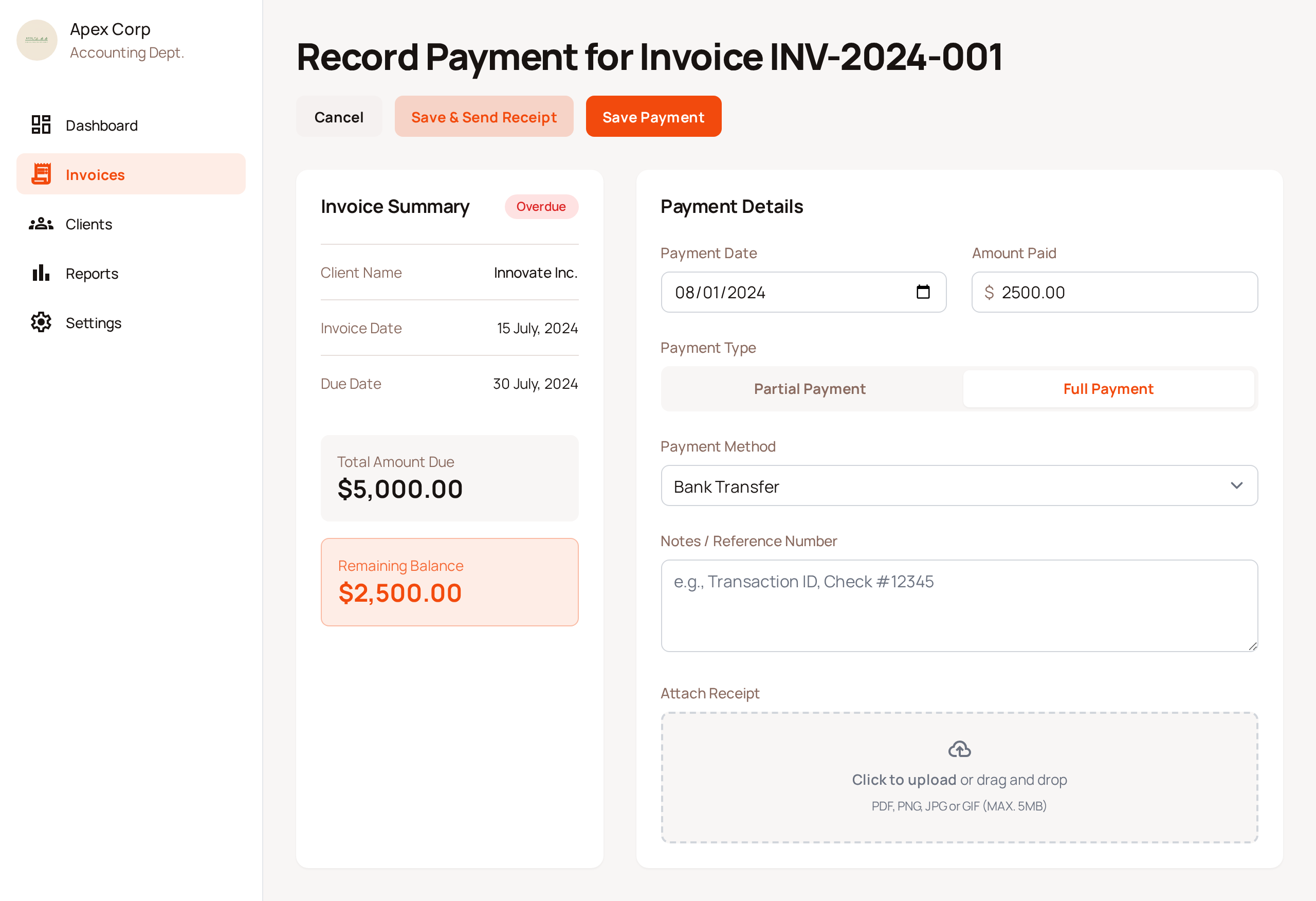Image resolution: width=1316 pixels, height=901 pixels.
Task: Click the Payment Date input field
Action: coord(781,293)
